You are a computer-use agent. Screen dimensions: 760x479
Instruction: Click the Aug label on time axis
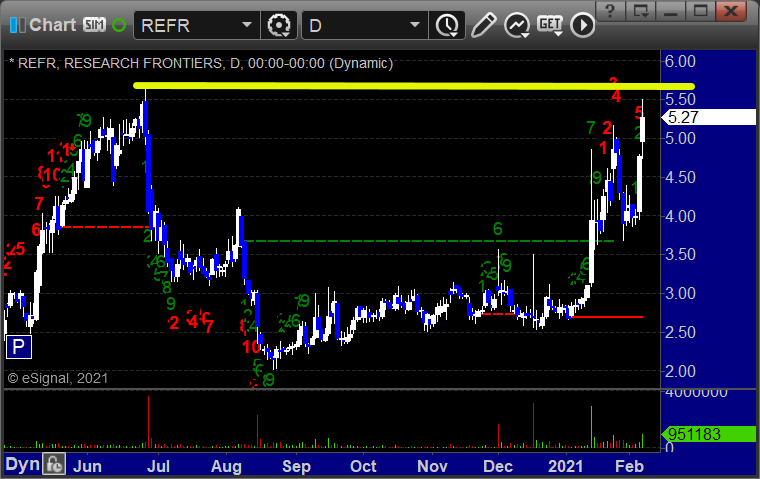(226, 466)
